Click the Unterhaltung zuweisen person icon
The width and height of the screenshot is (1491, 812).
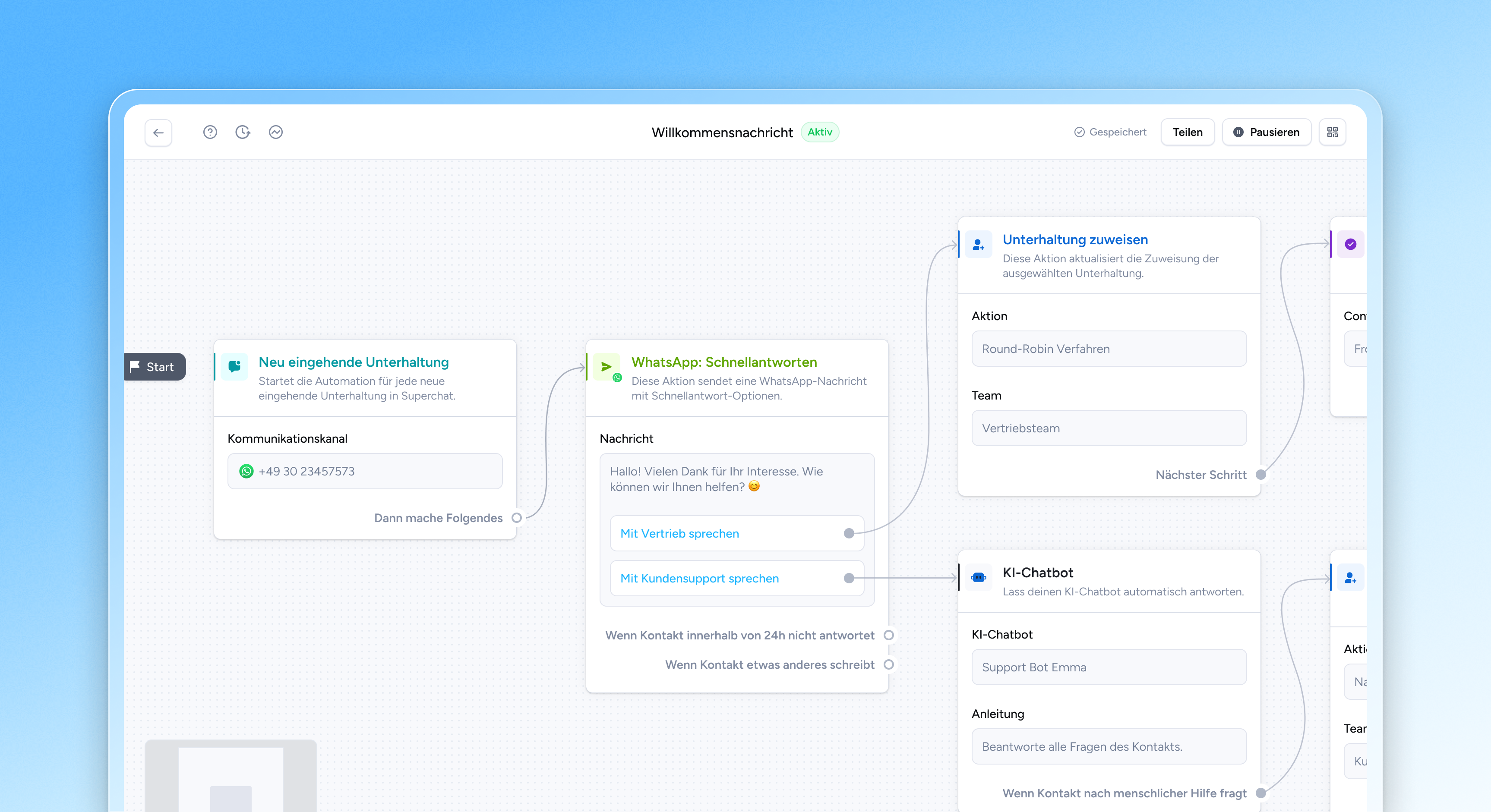[x=978, y=245]
